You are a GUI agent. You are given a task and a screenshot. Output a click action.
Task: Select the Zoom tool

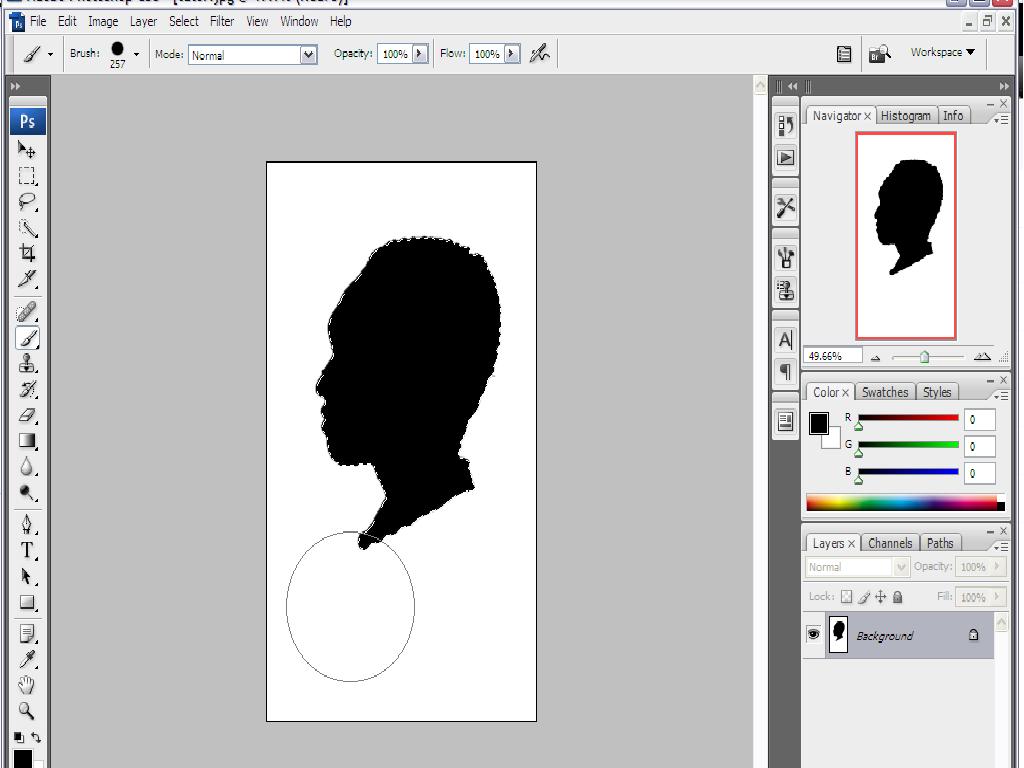(27, 711)
